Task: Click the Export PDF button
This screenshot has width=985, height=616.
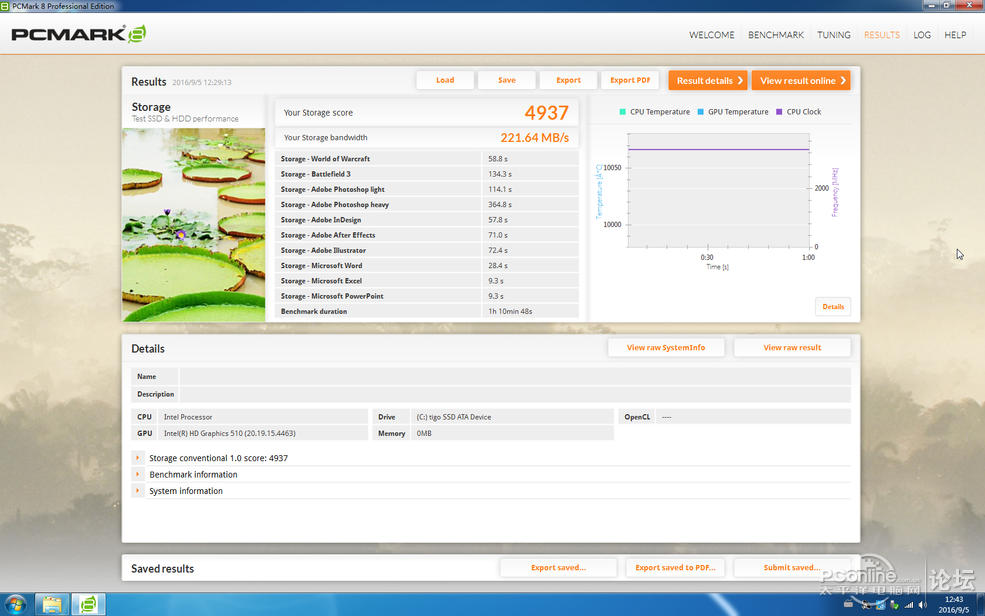Action: click(630, 80)
